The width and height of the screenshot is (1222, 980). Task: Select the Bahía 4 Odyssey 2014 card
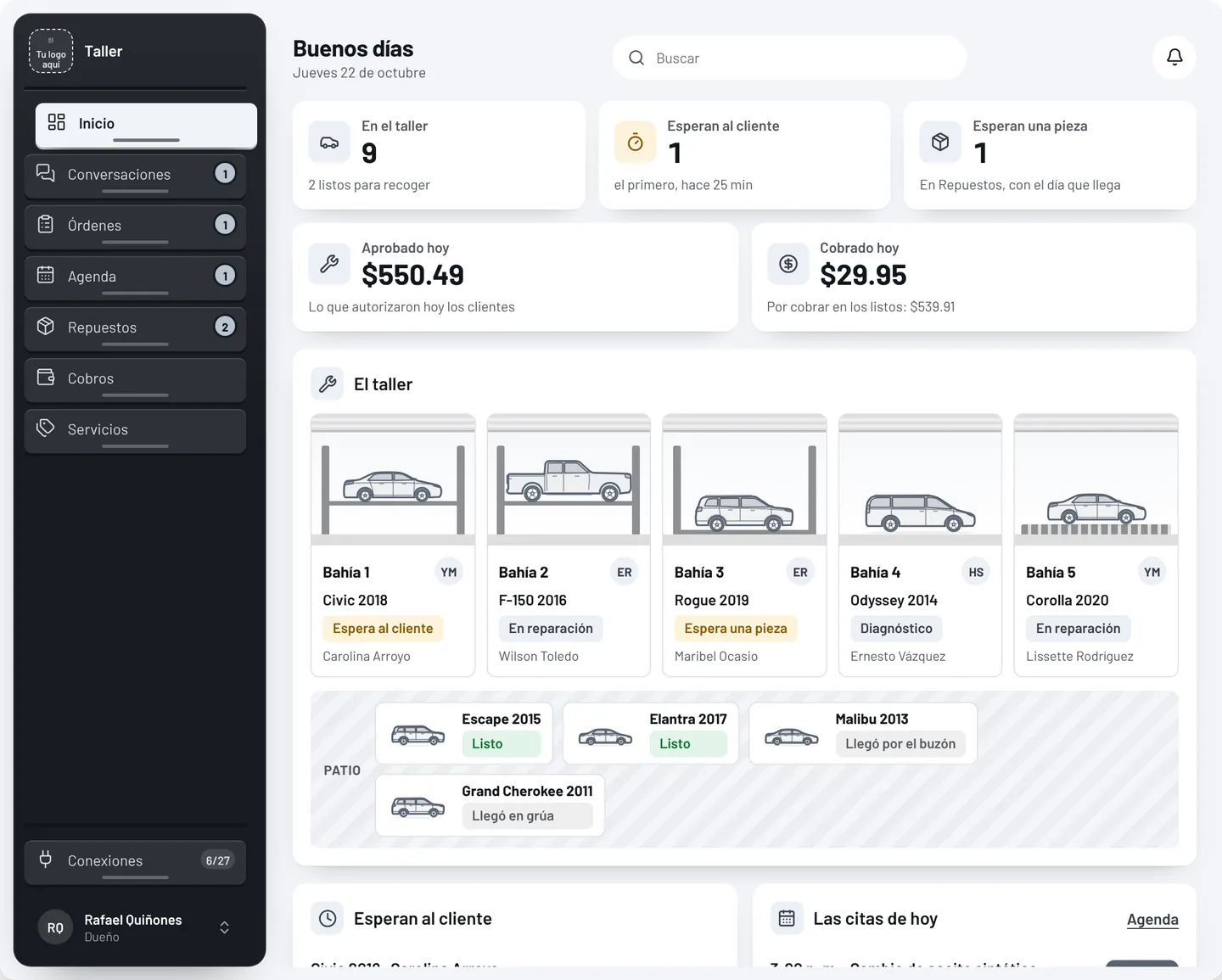click(x=921, y=545)
